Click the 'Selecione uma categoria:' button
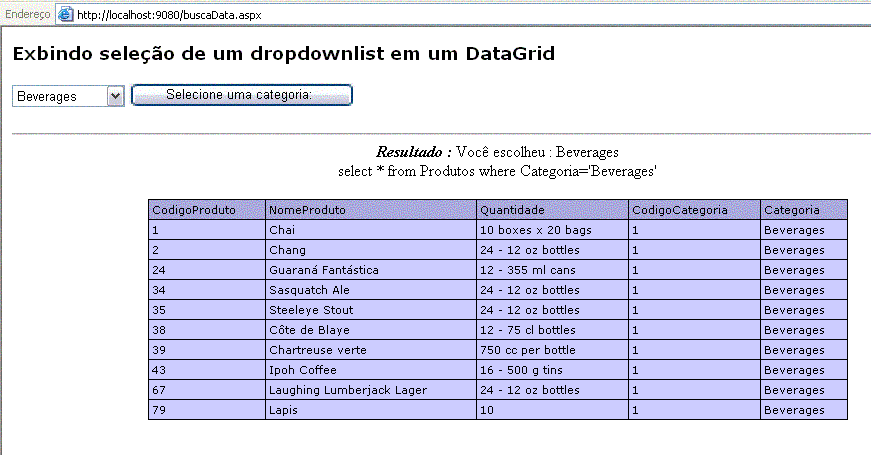871x455 pixels. (242, 95)
